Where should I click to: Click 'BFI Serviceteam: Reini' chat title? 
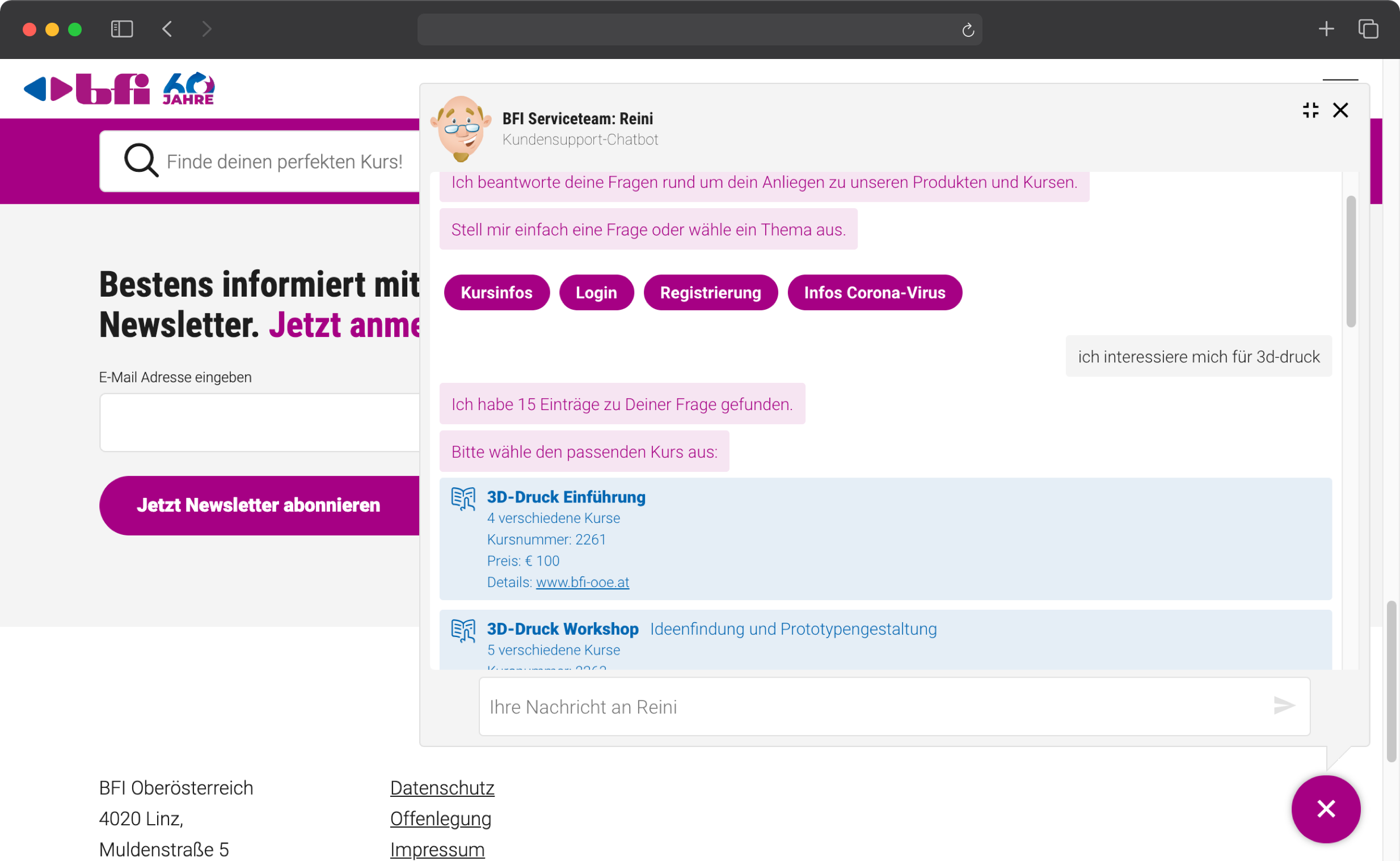[x=577, y=119]
